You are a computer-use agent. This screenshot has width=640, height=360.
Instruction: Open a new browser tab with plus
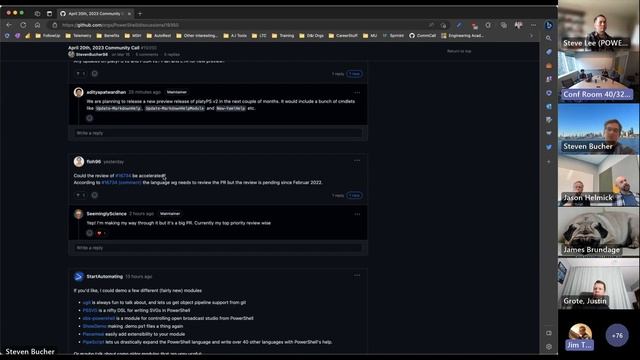coord(140,13)
